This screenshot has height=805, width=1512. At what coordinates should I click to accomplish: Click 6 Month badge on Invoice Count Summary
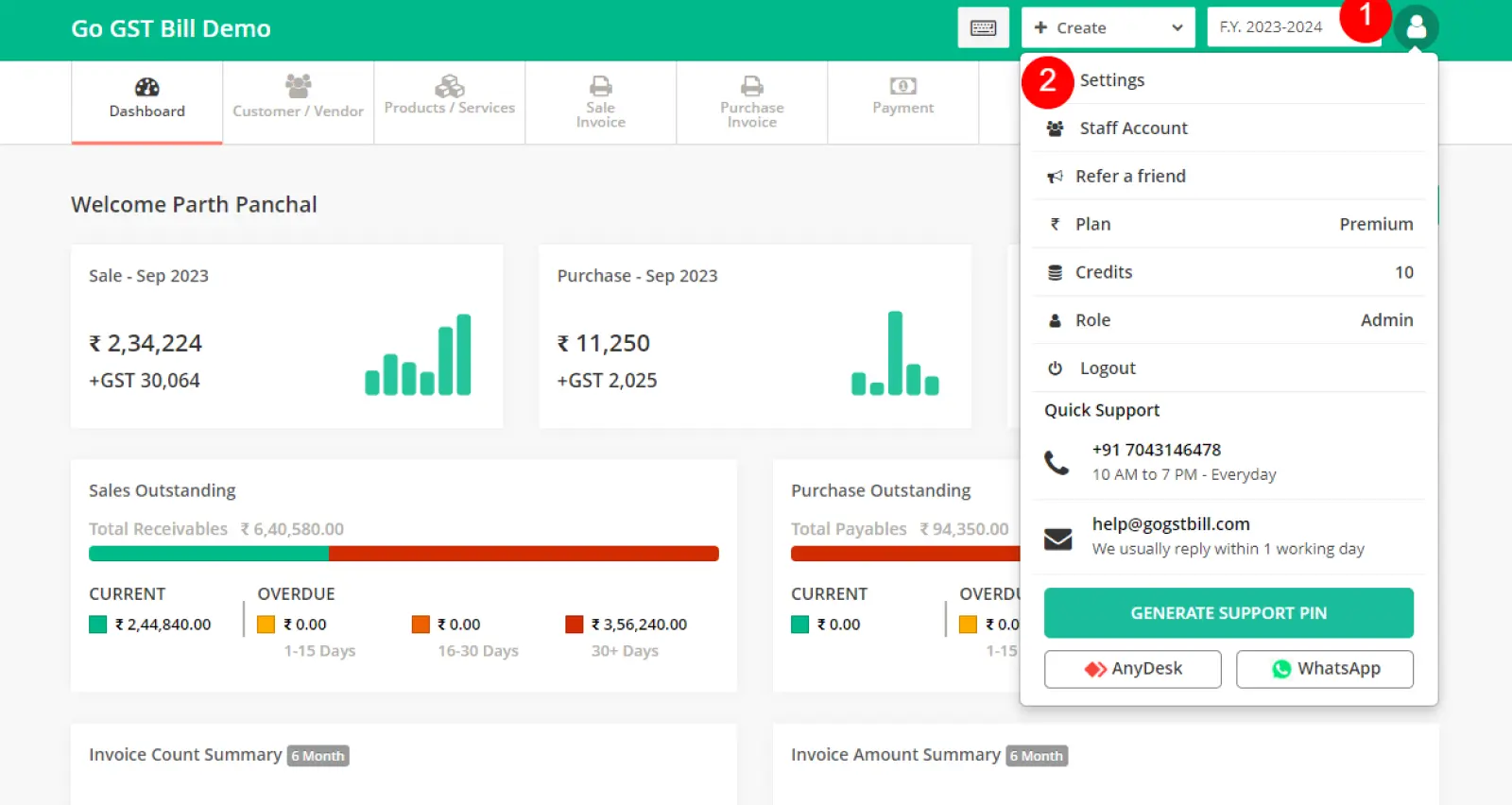pos(318,756)
